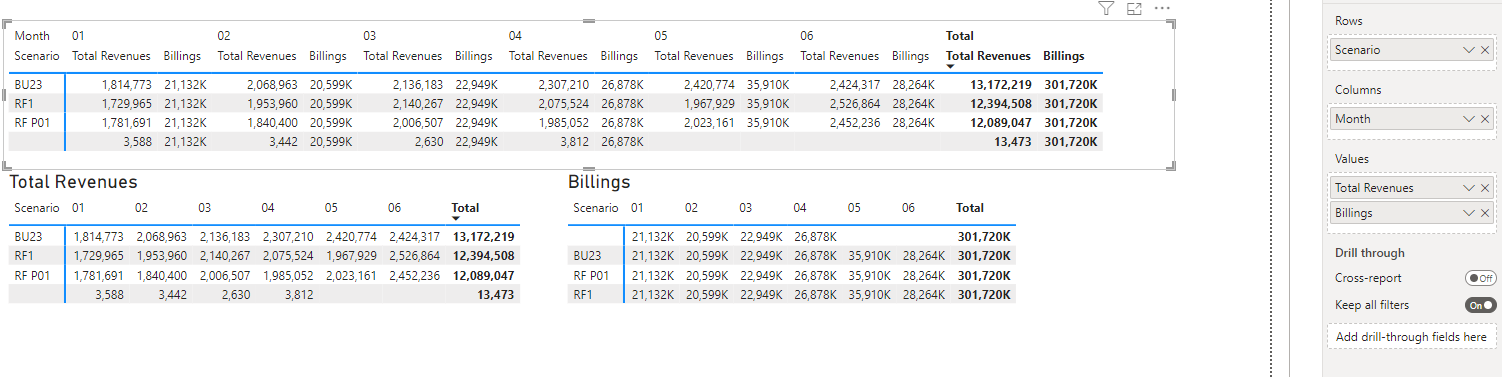Click the Focus mode icon

click(1134, 8)
